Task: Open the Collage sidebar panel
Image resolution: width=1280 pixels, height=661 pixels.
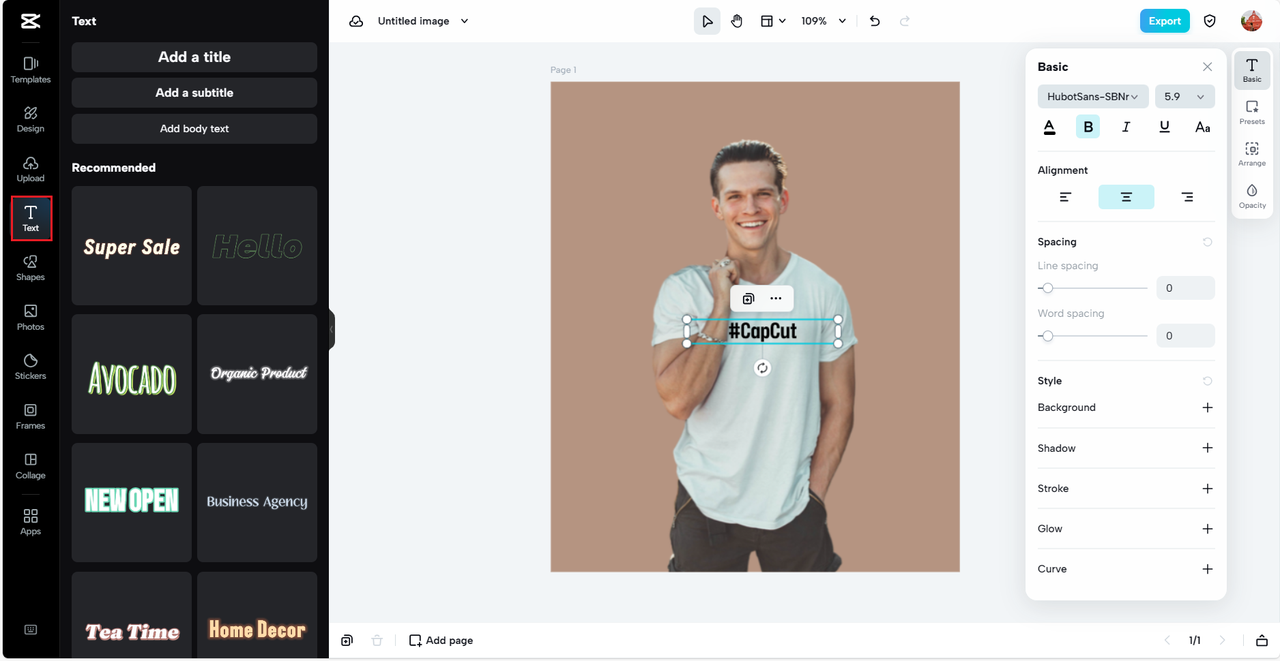Action: click(30, 466)
